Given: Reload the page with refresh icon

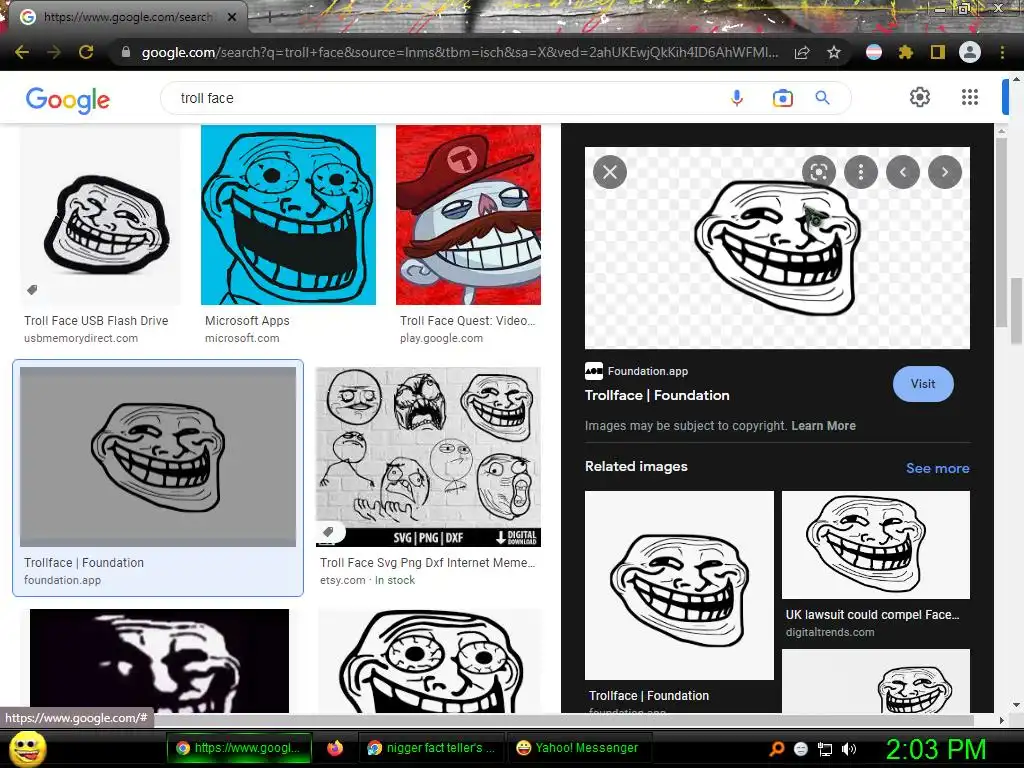Looking at the screenshot, I should [x=86, y=52].
